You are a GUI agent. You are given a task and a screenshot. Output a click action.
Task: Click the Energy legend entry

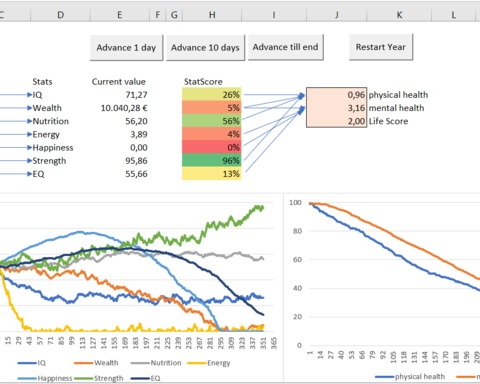(209, 363)
